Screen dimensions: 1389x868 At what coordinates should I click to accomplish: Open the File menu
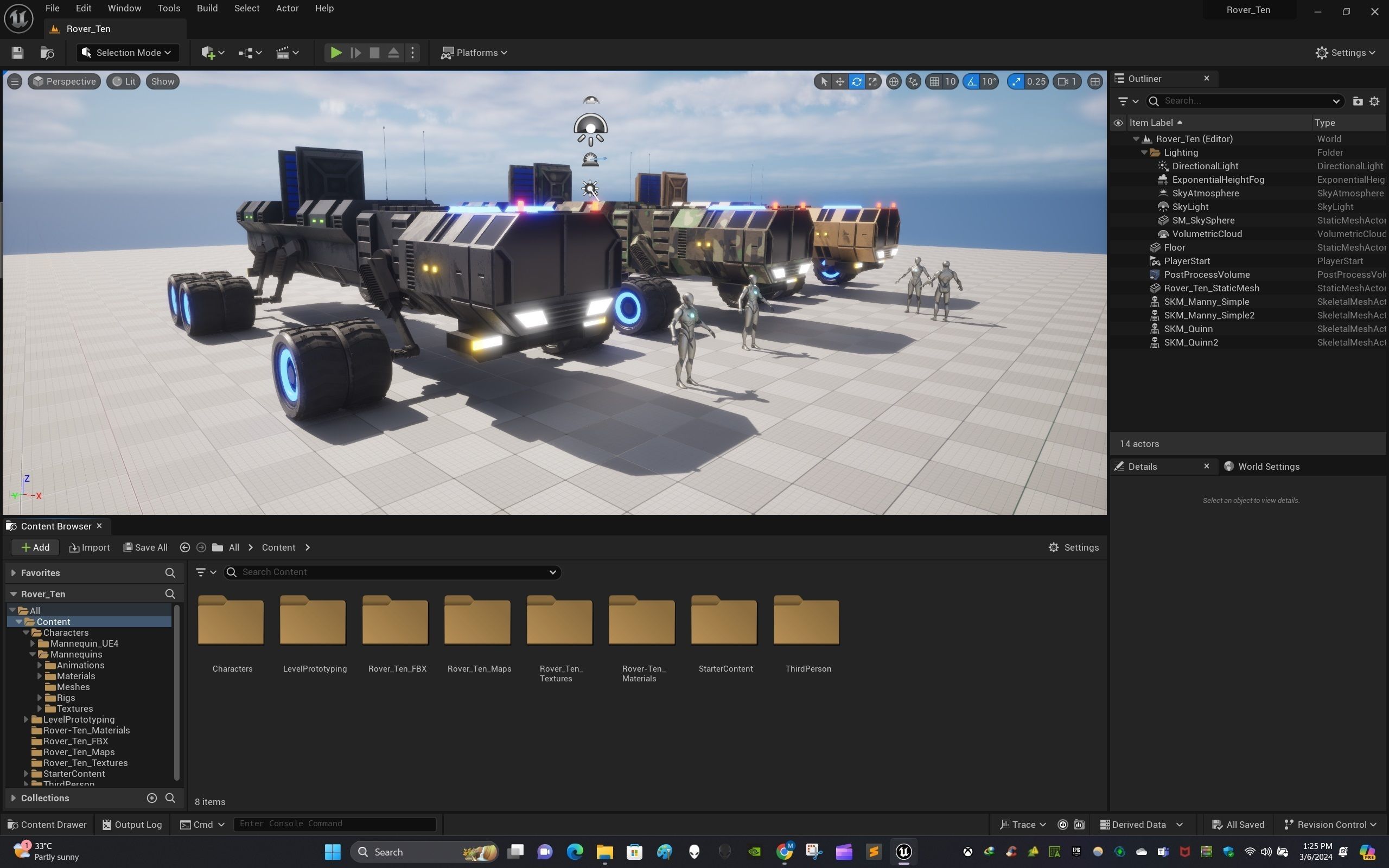(52, 9)
